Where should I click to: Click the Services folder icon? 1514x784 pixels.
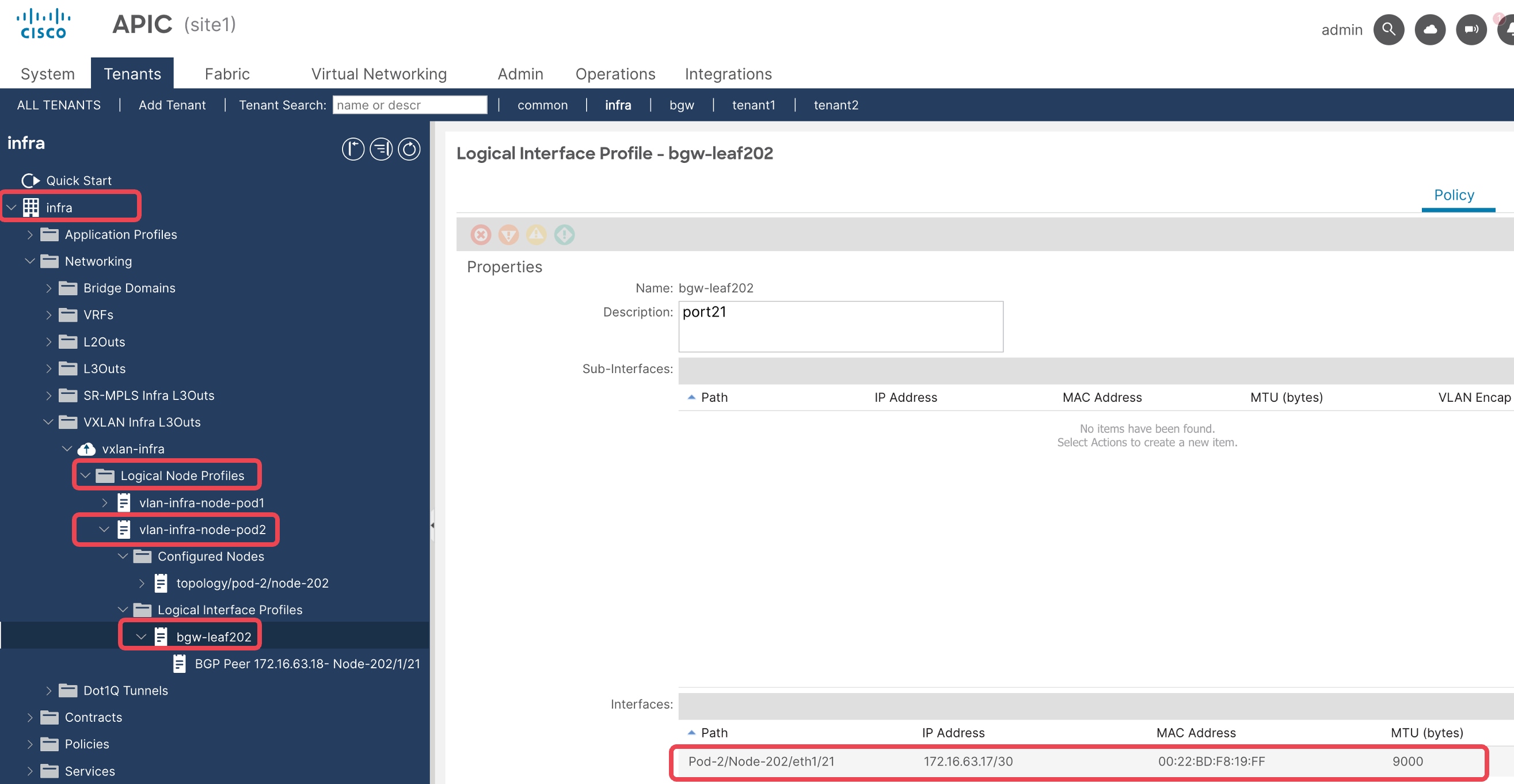50,771
